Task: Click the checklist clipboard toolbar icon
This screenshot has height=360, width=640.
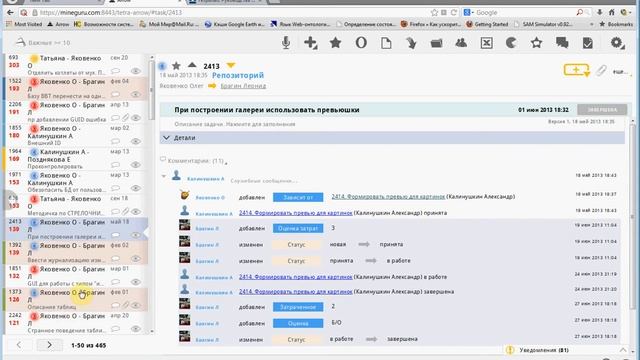Action: tap(587, 42)
